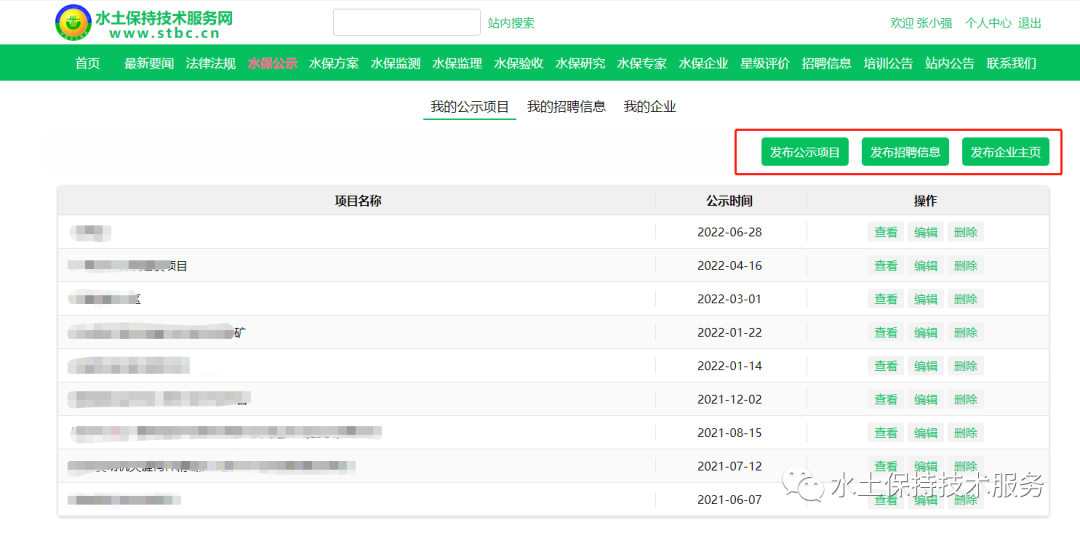1080x533 pixels.
Task: Switch to 我的招聘信息 tab
Action: (566, 107)
